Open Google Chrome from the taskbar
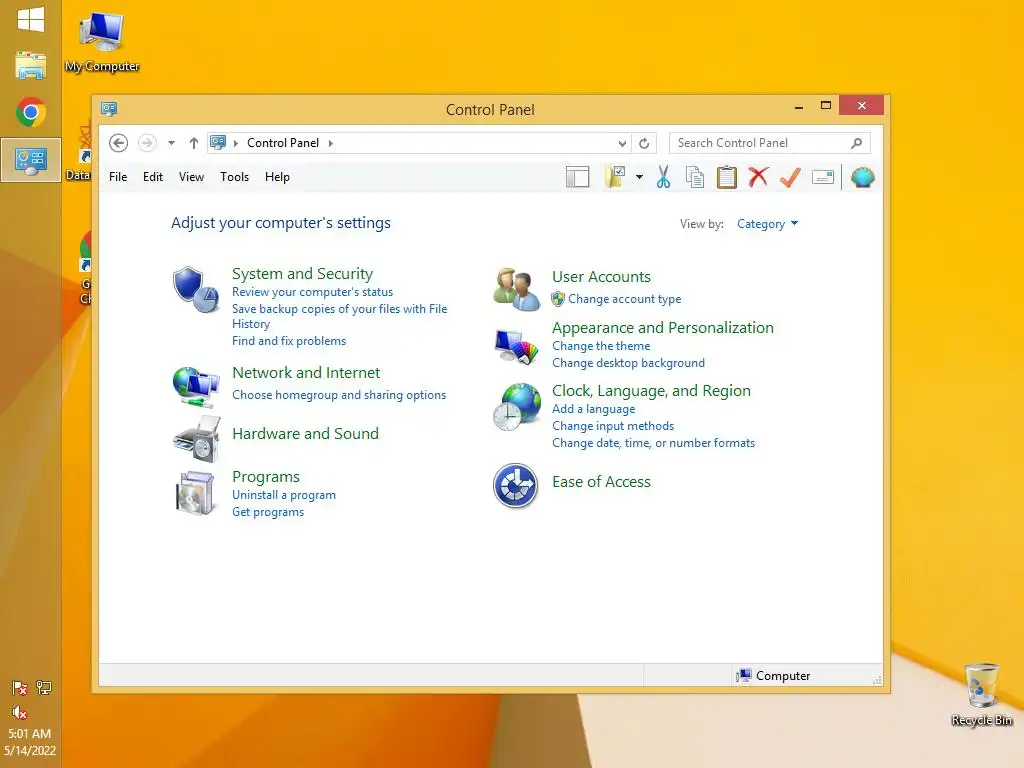This screenshot has width=1024, height=768. pos(31,112)
